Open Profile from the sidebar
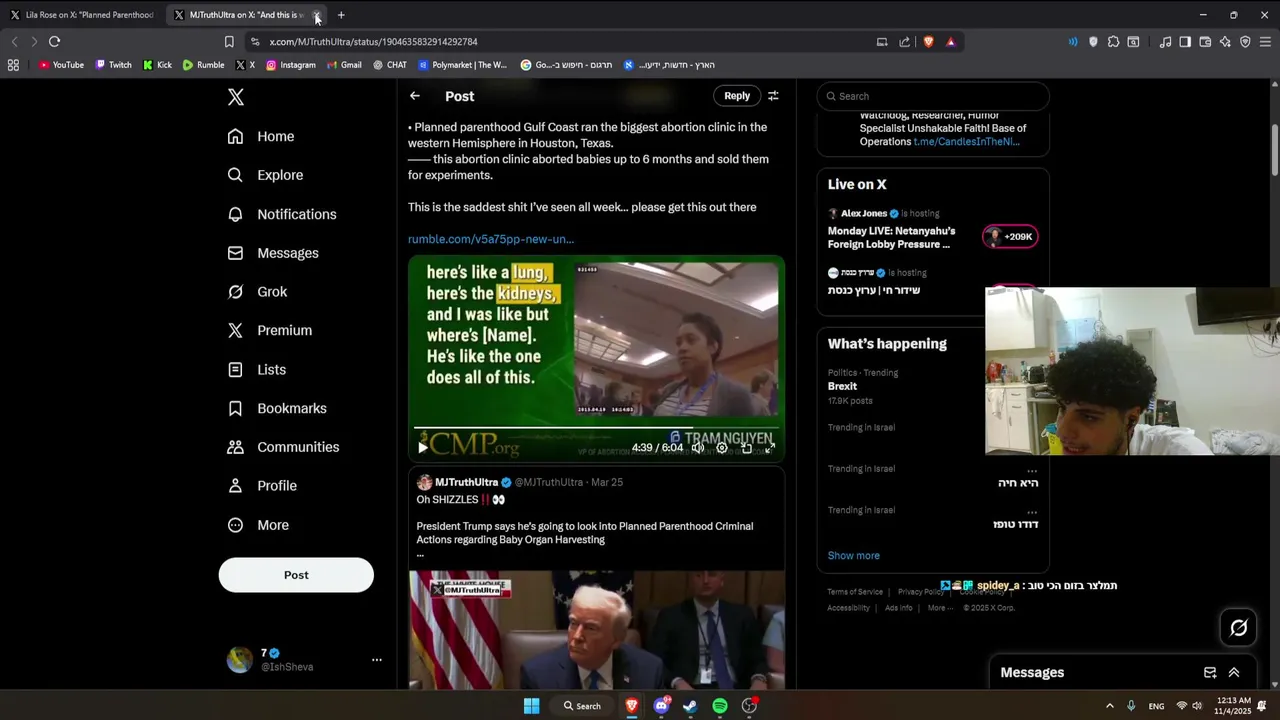The width and height of the screenshot is (1280, 720). point(262,486)
